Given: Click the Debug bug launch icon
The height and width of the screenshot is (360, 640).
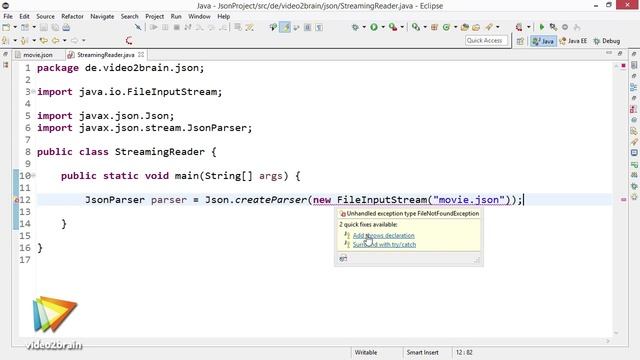Looking at the screenshot, I should [355, 27].
